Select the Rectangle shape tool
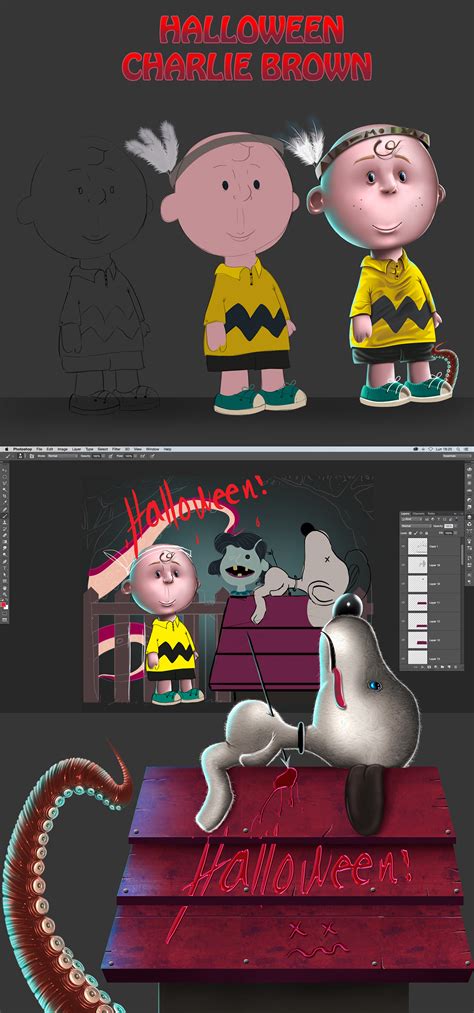This screenshot has width=474, height=1013. click(x=5, y=581)
